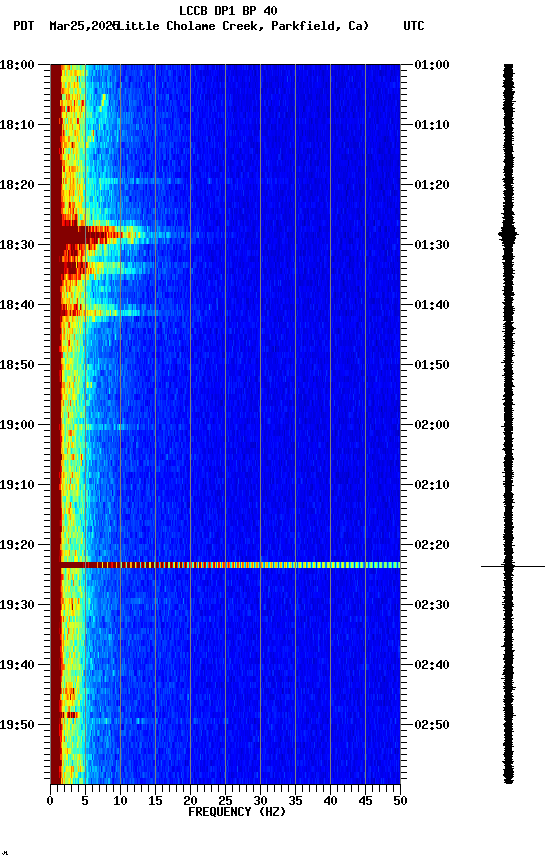Click the 01:10 UTC time label
This screenshot has width=552, height=864.
[x=432, y=125]
